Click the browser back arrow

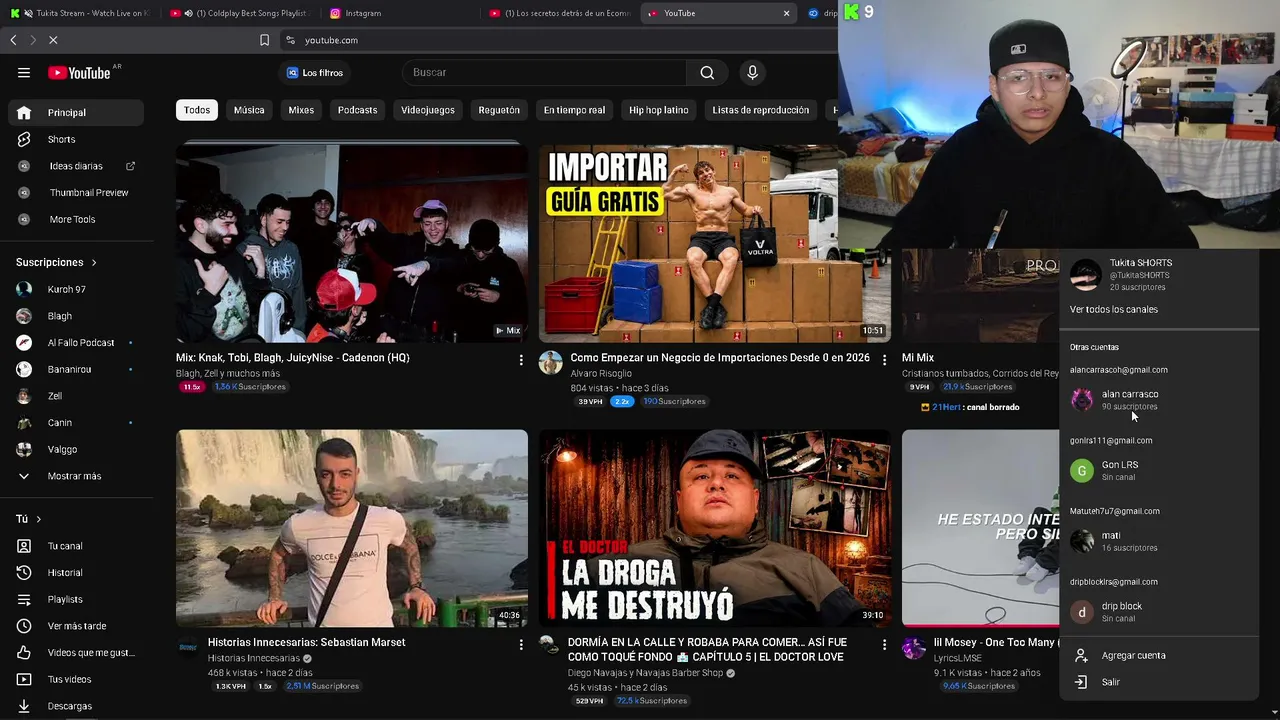point(13,40)
